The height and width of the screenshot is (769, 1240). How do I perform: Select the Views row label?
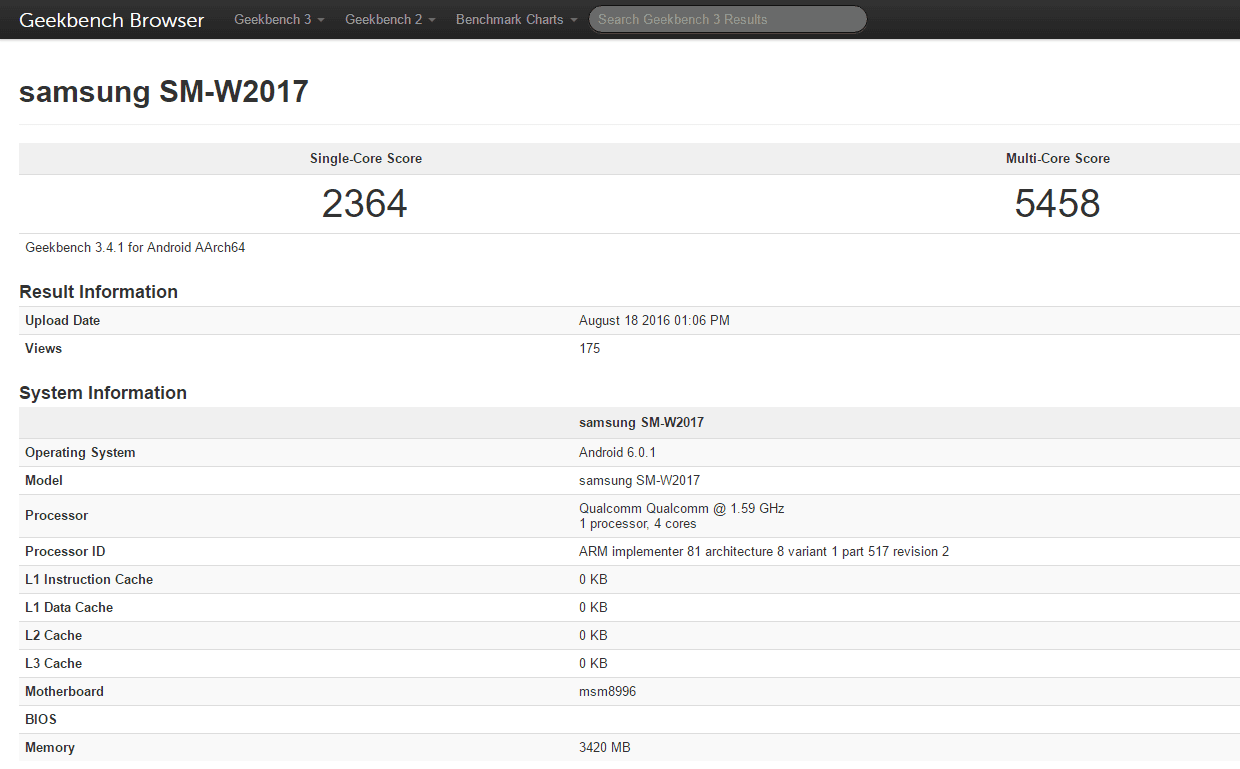click(44, 349)
